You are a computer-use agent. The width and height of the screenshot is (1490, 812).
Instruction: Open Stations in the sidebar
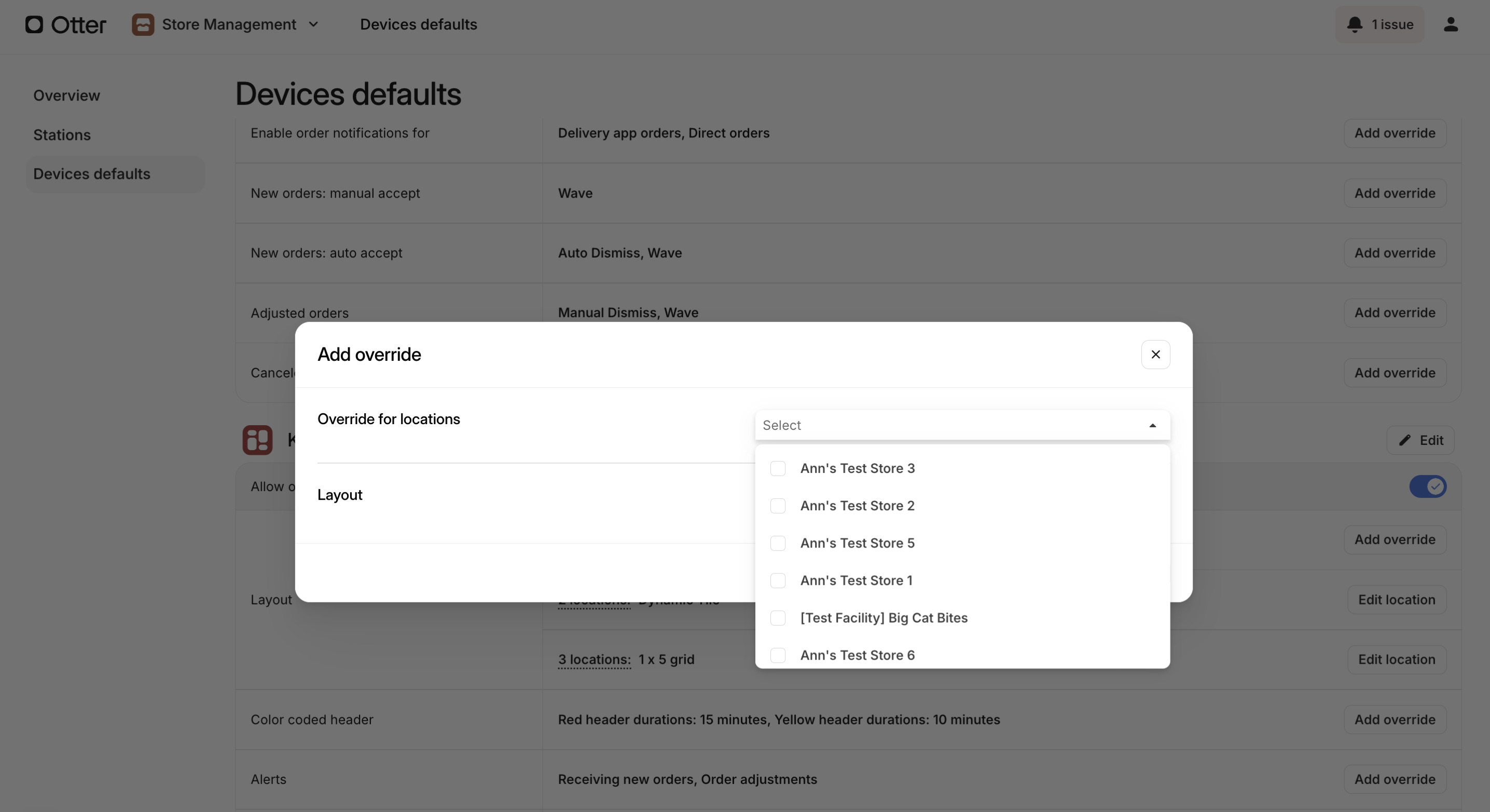click(x=62, y=135)
